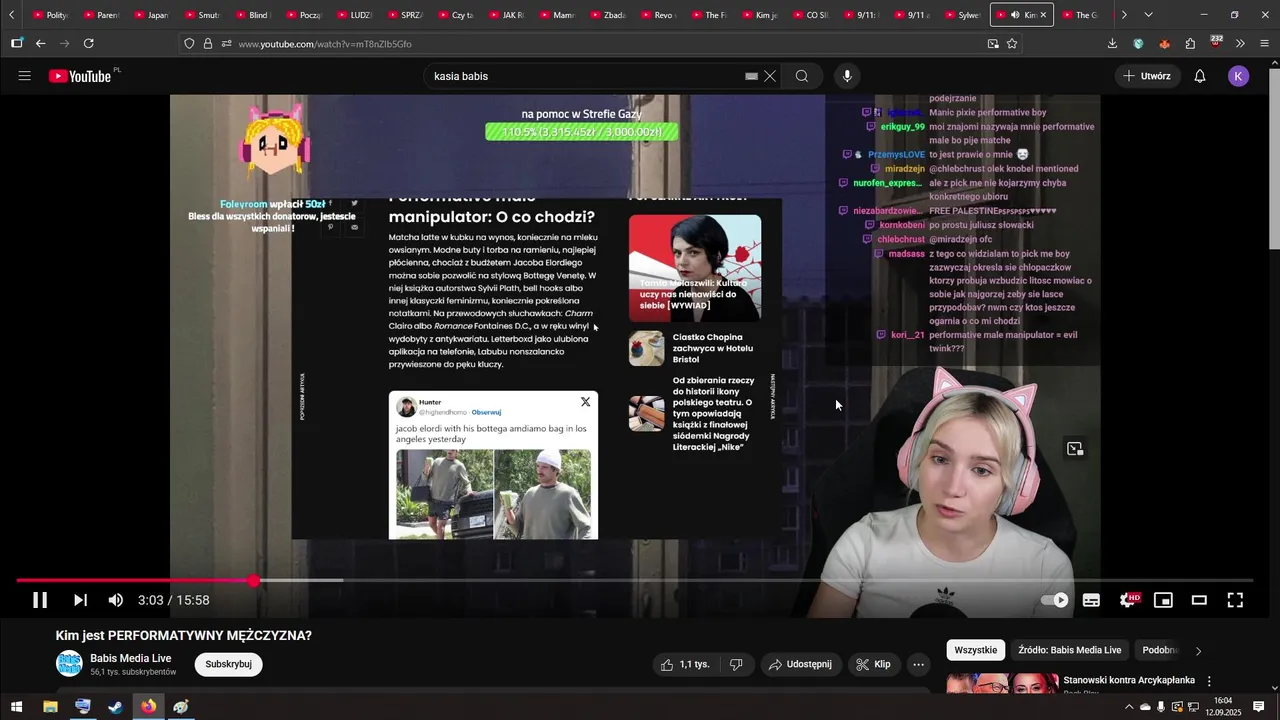Show more toolbar tools via the double chevron

coord(1241,43)
